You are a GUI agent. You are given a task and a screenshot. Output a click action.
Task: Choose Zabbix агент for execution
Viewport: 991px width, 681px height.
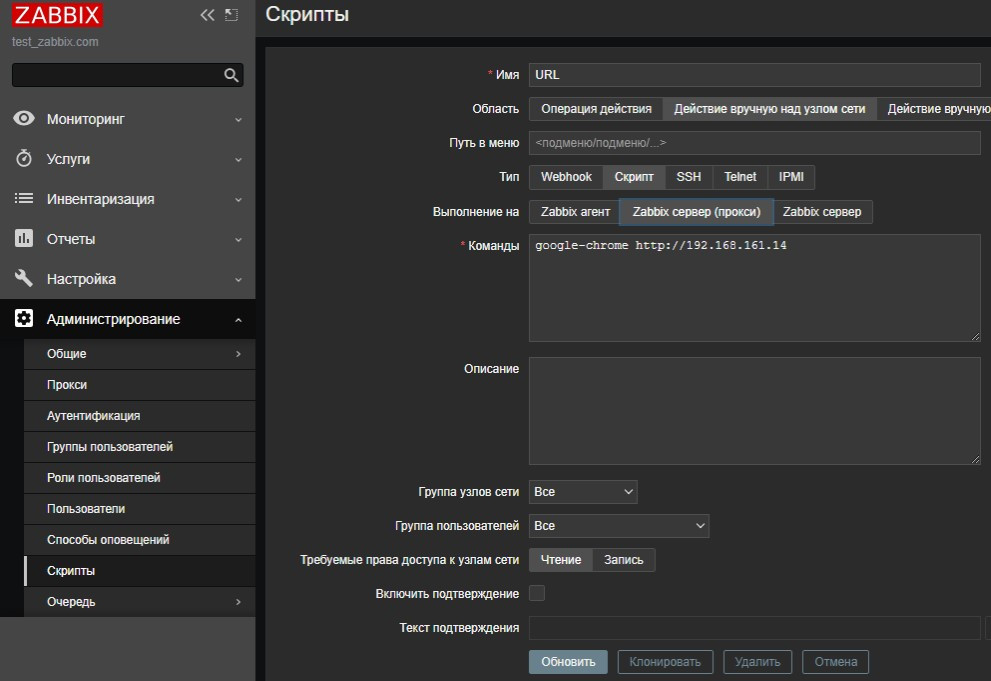pos(575,212)
